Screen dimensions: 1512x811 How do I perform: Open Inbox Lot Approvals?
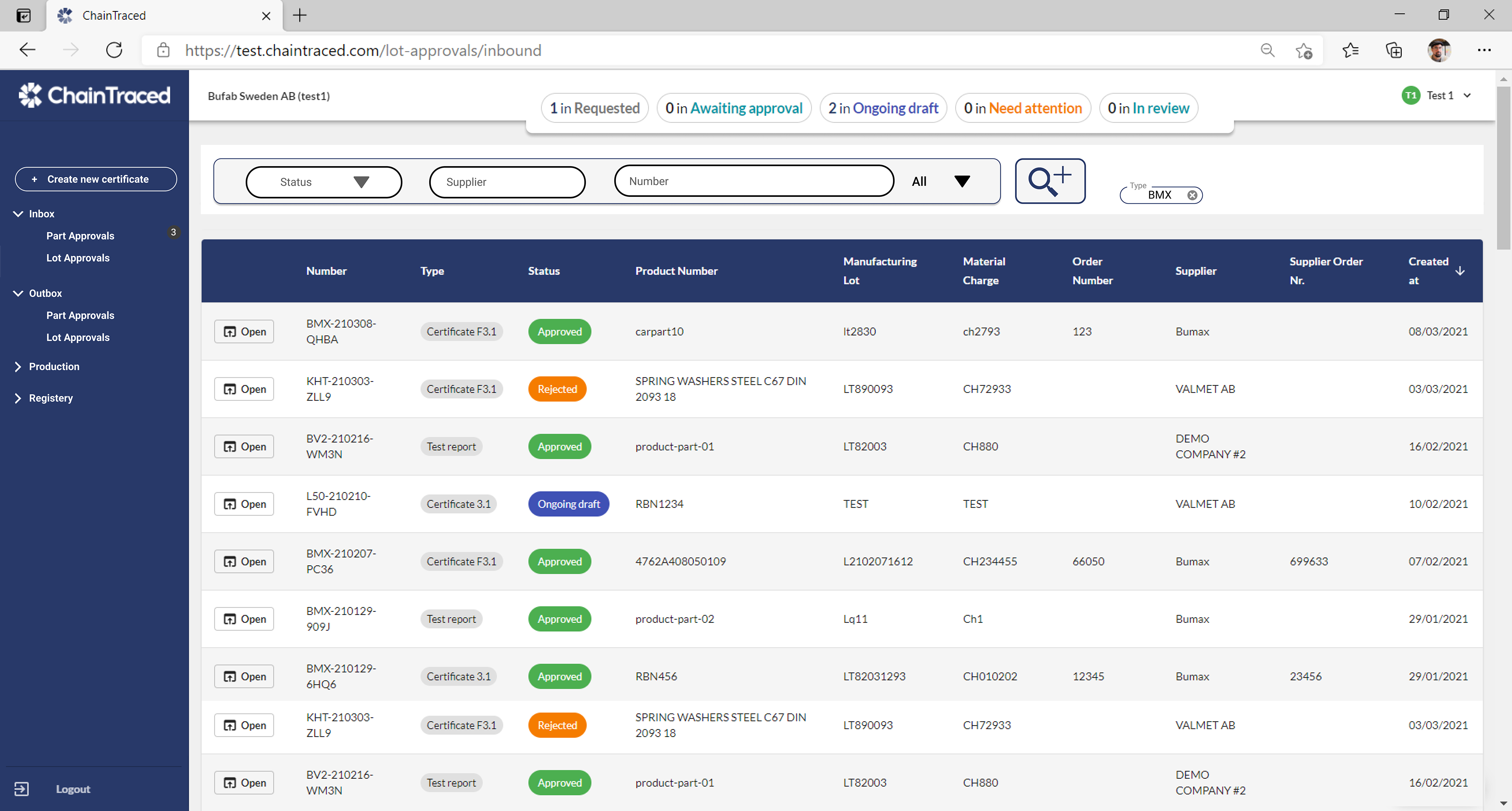coord(78,257)
